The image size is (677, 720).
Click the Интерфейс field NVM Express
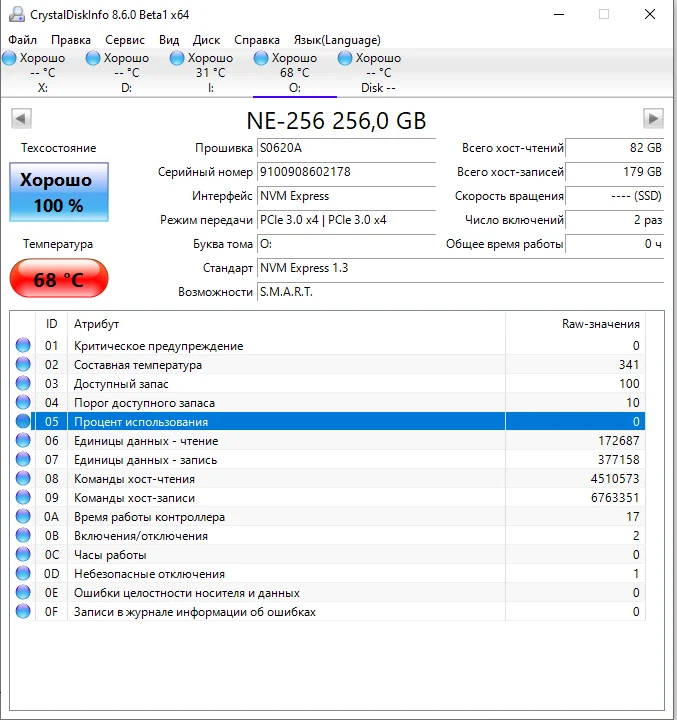click(346, 196)
